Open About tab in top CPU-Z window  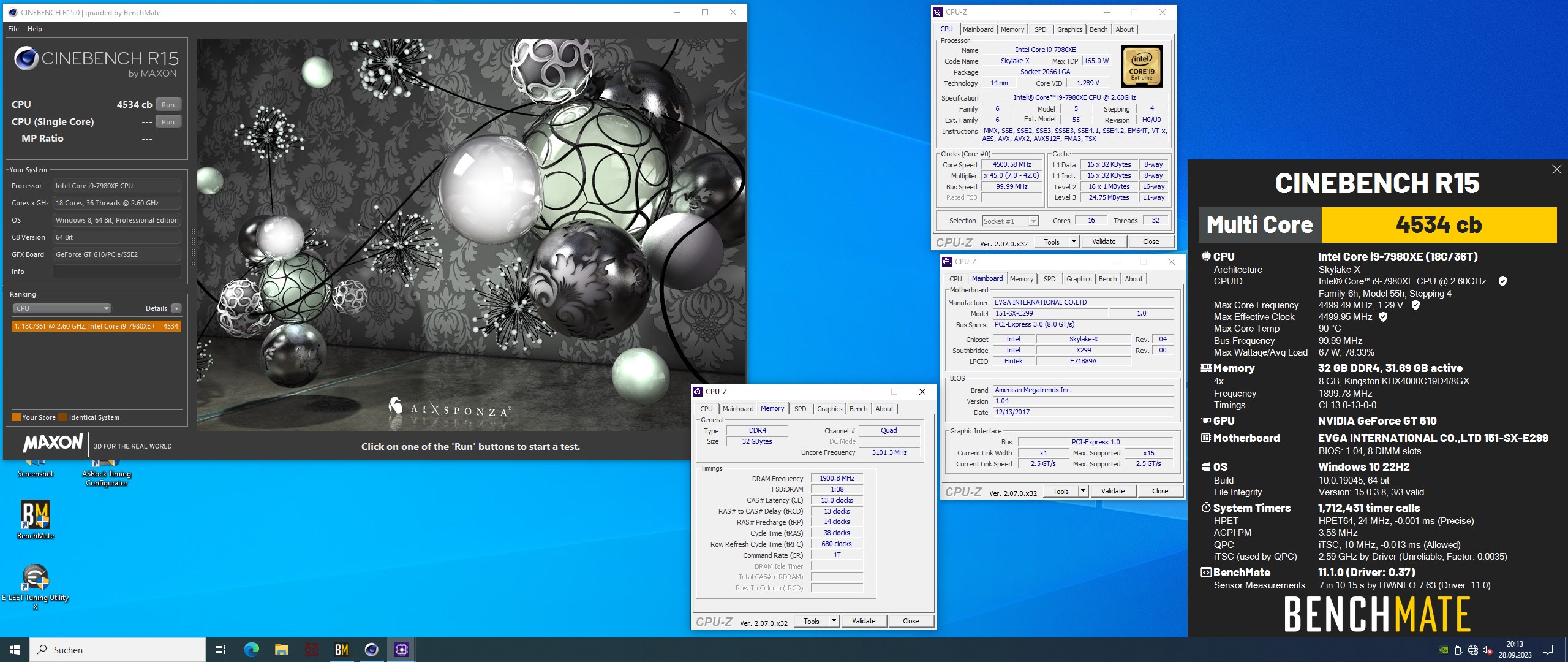[x=1125, y=29]
